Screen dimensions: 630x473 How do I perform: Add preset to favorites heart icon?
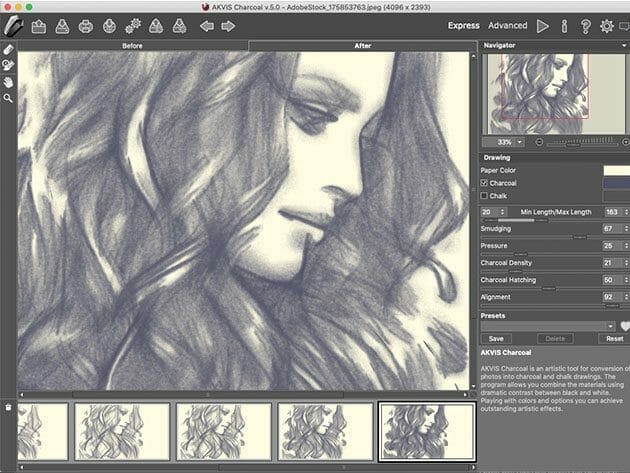624,326
